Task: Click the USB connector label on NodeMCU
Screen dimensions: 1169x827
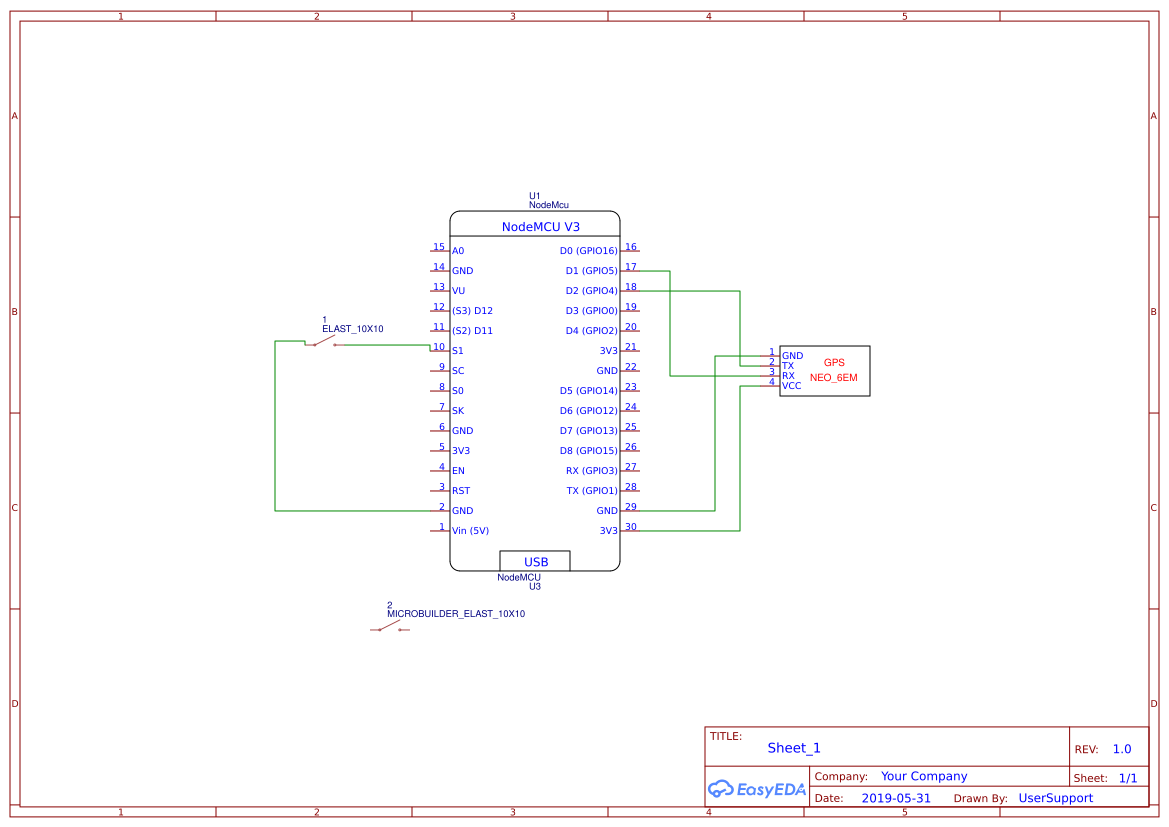Action: [x=535, y=561]
